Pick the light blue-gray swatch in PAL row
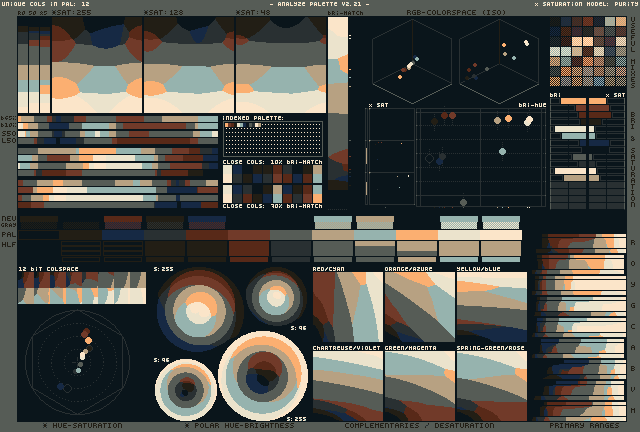 pyautogui.click(x=375, y=235)
